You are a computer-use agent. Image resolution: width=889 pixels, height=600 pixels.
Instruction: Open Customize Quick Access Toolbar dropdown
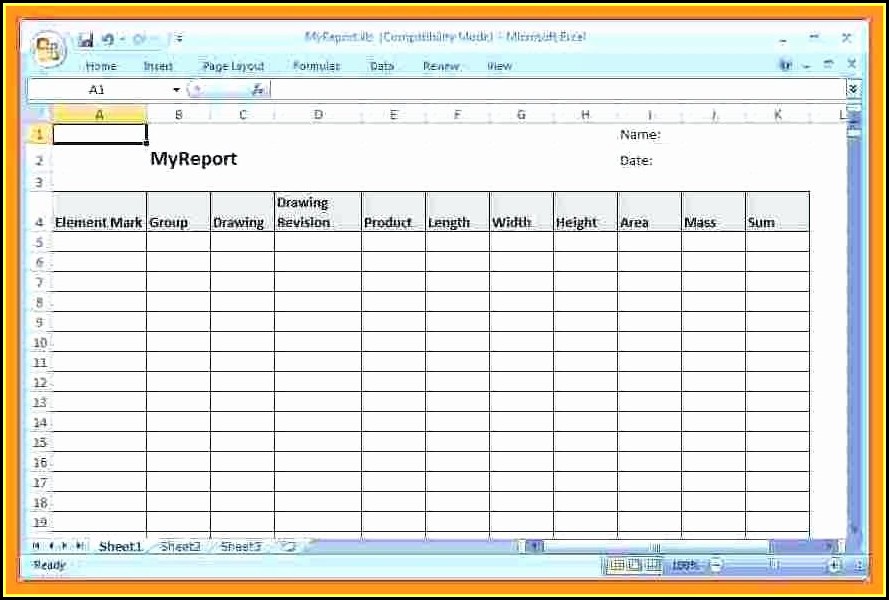click(x=179, y=40)
